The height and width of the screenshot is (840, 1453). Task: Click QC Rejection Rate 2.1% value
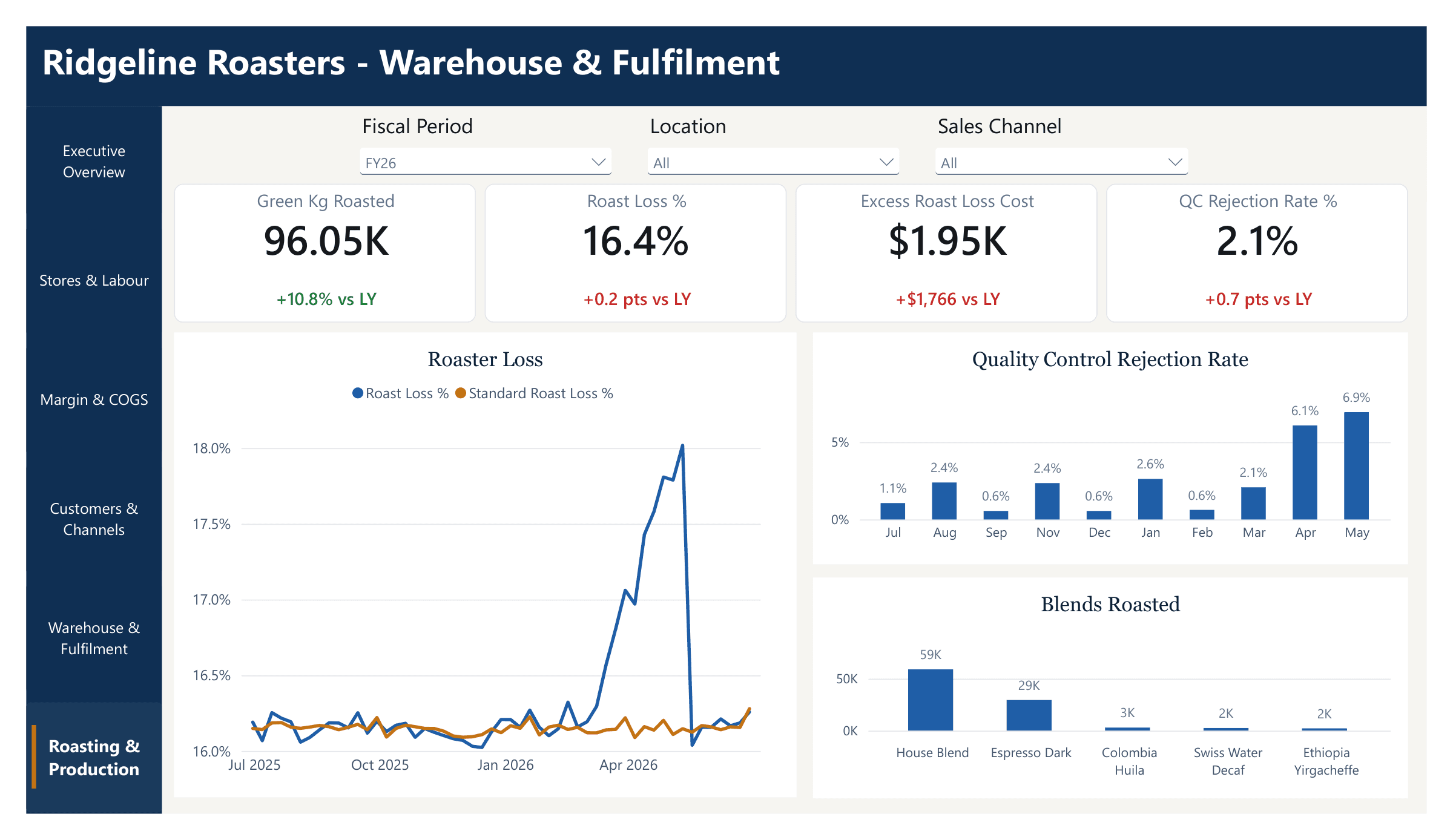click(x=1257, y=241)
